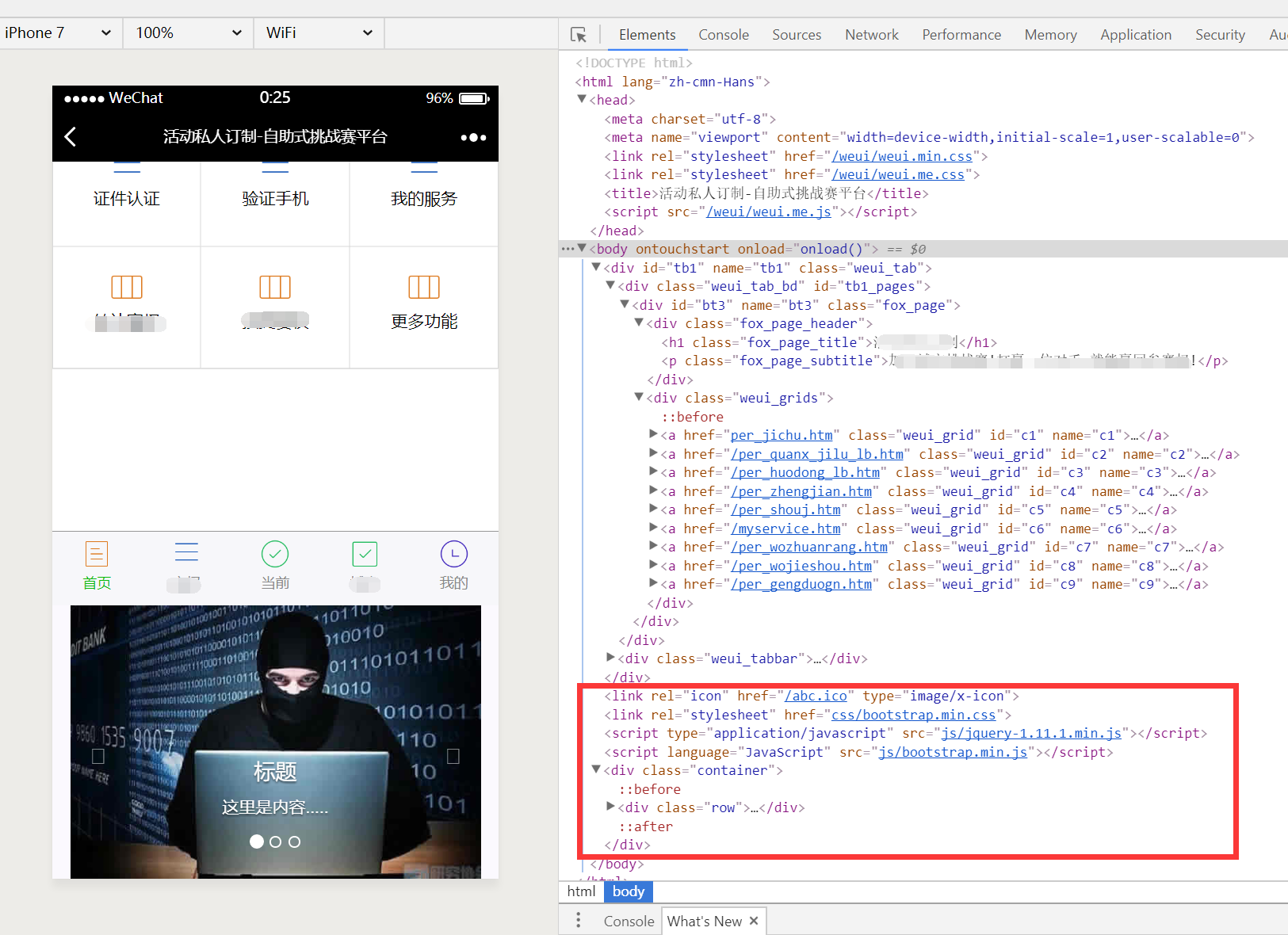Screen dimensions: 1288x935
Task: Expand the weui_tabbar div node
Action: pyautogui.click(x=610, y=658)
